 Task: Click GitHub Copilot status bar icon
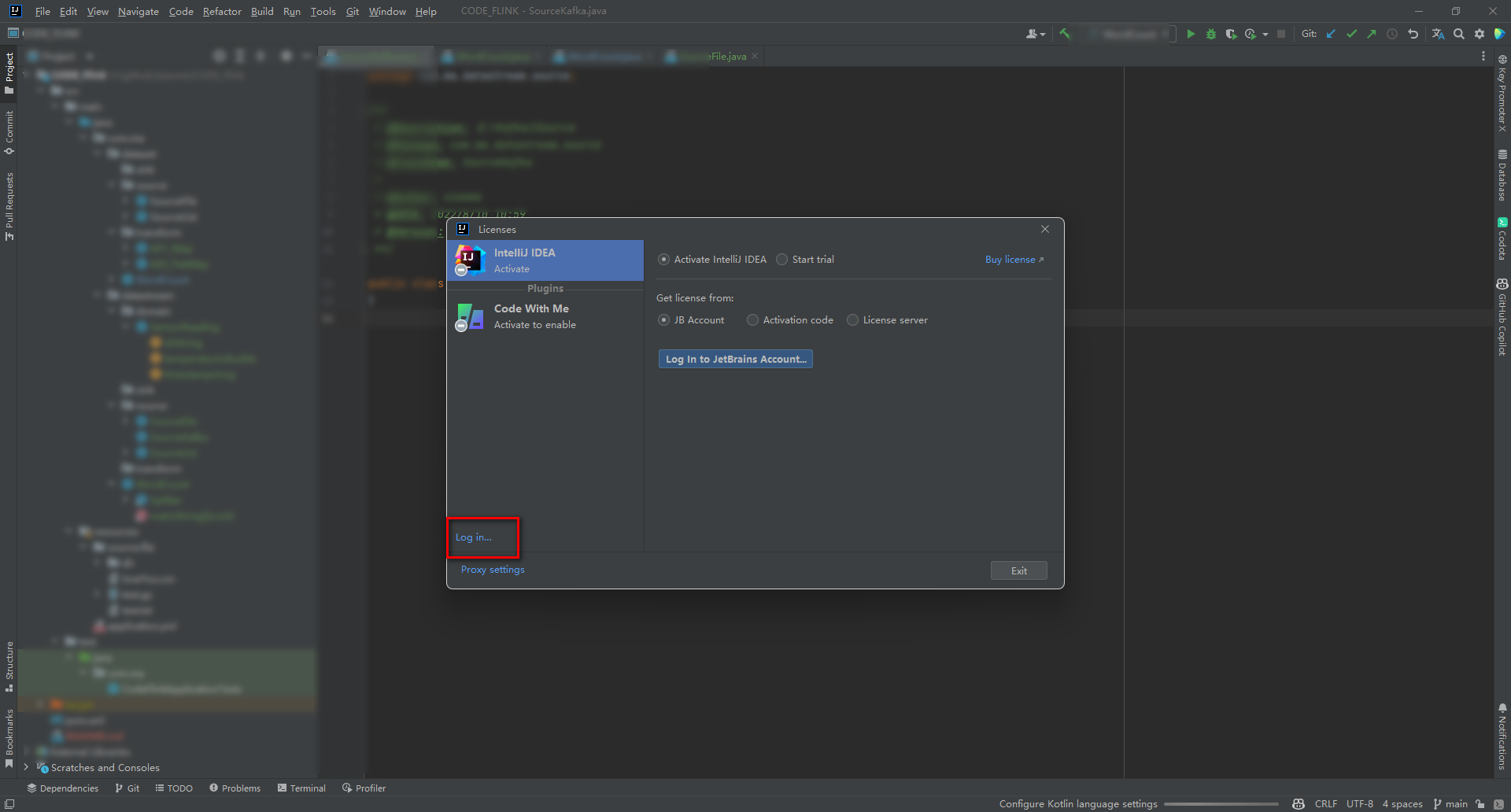click(x=1299, y=804)
